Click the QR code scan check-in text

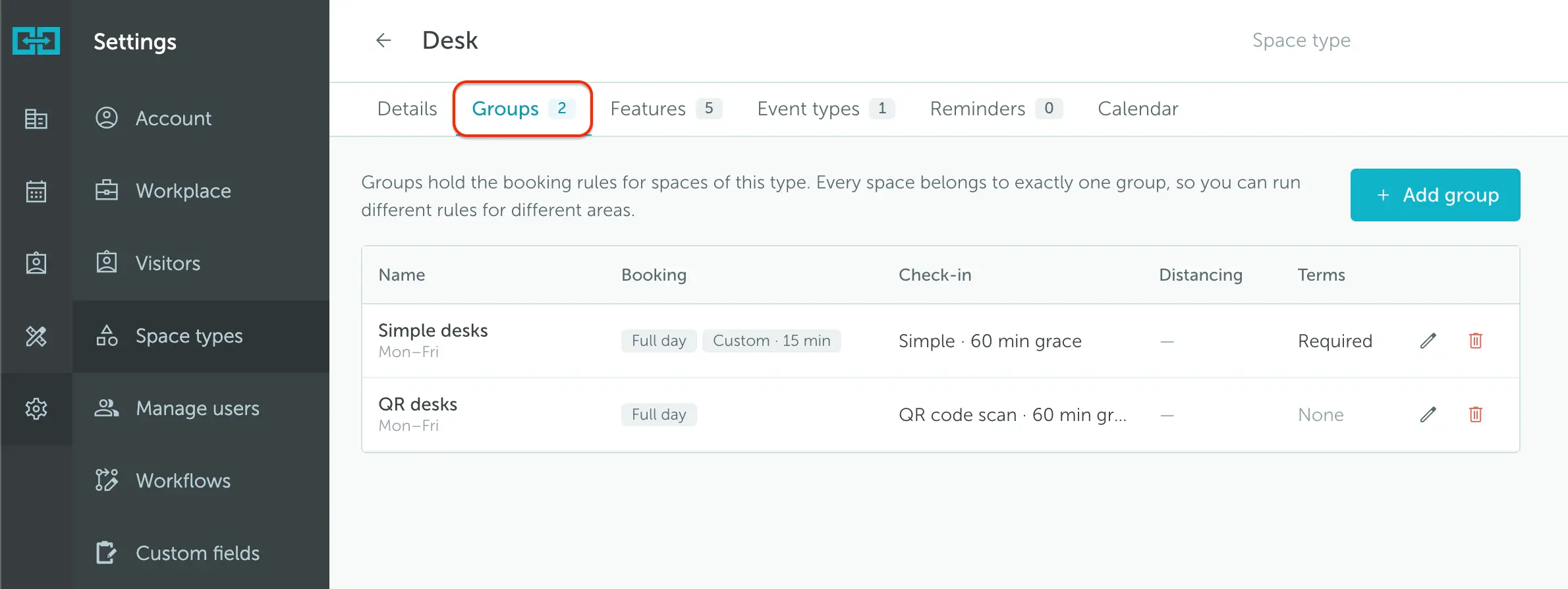(x=1013, y=415)
